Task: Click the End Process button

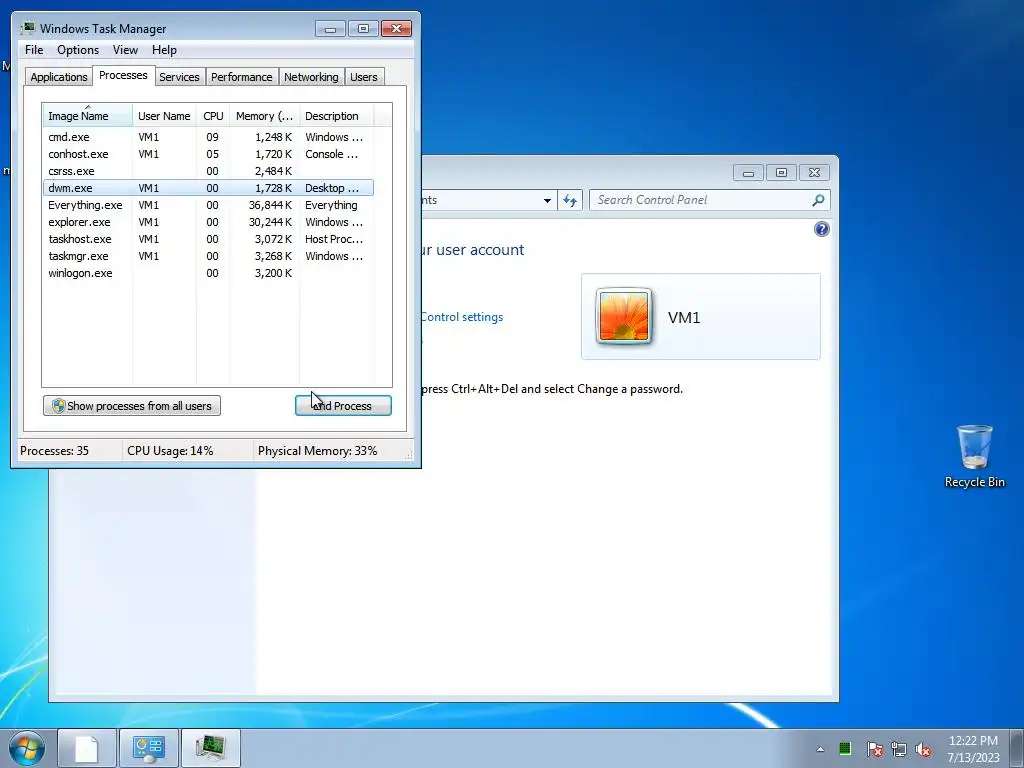Action: point(344,406)
